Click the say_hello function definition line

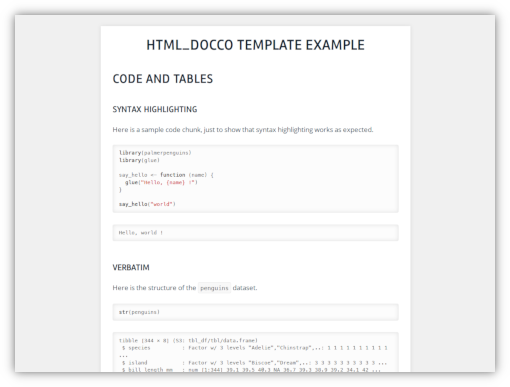point(166,175)
